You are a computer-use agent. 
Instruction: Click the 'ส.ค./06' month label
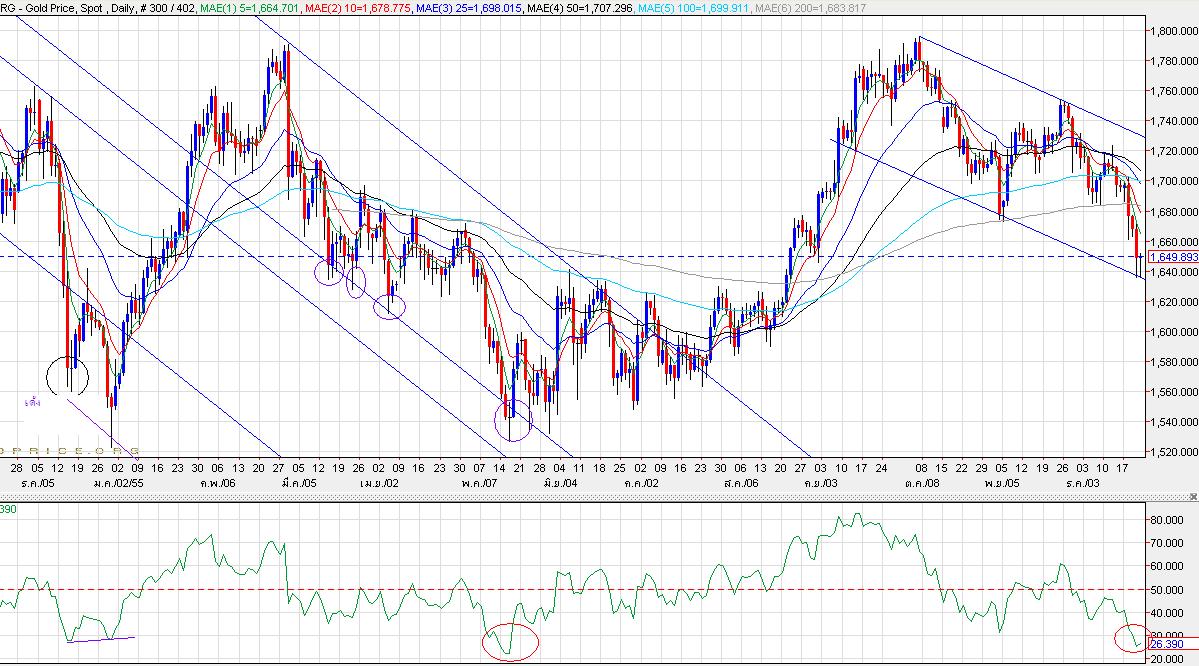(x=741, y=483)
